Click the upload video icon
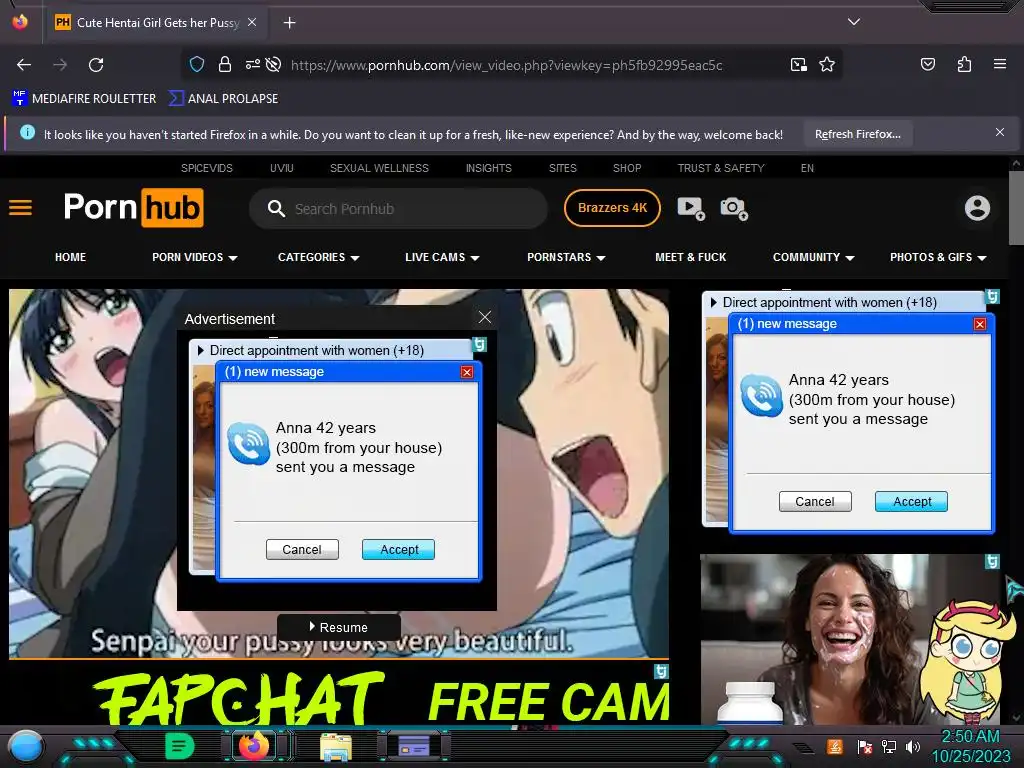 [x=691, y=208]
